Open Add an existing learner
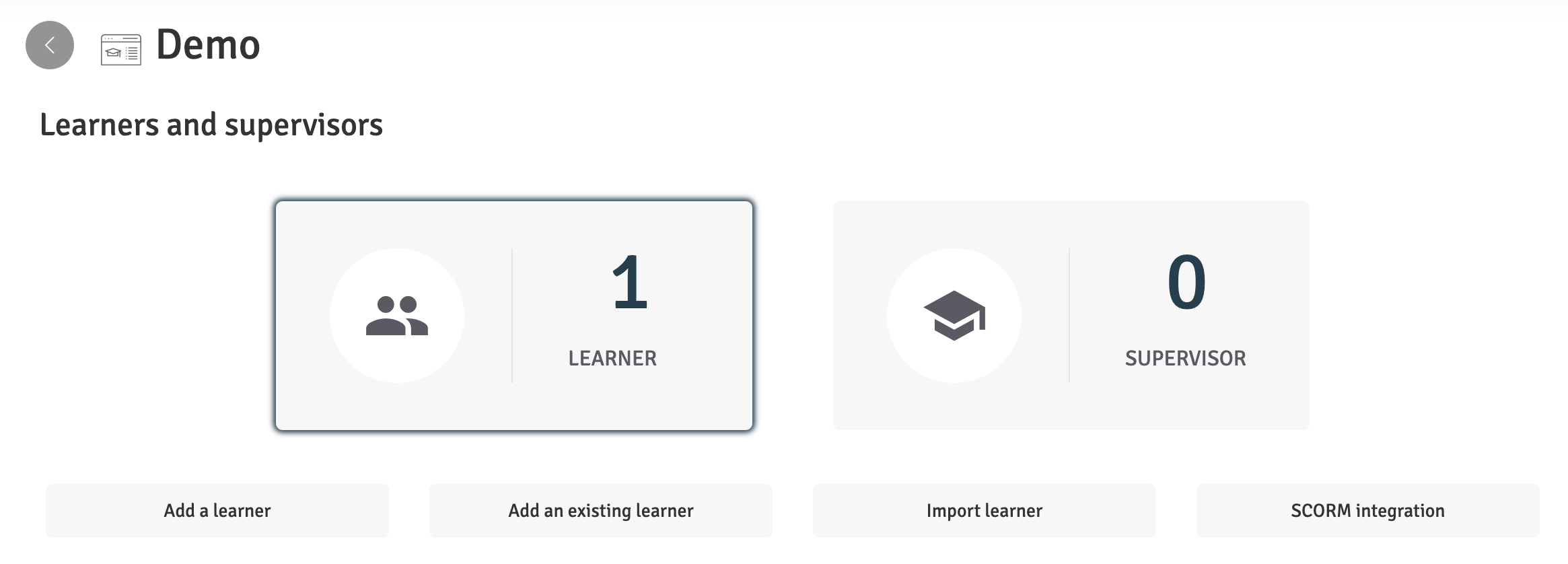This screenshot has height=564, width=1568. pyautogui.click(x=601, y=511)
